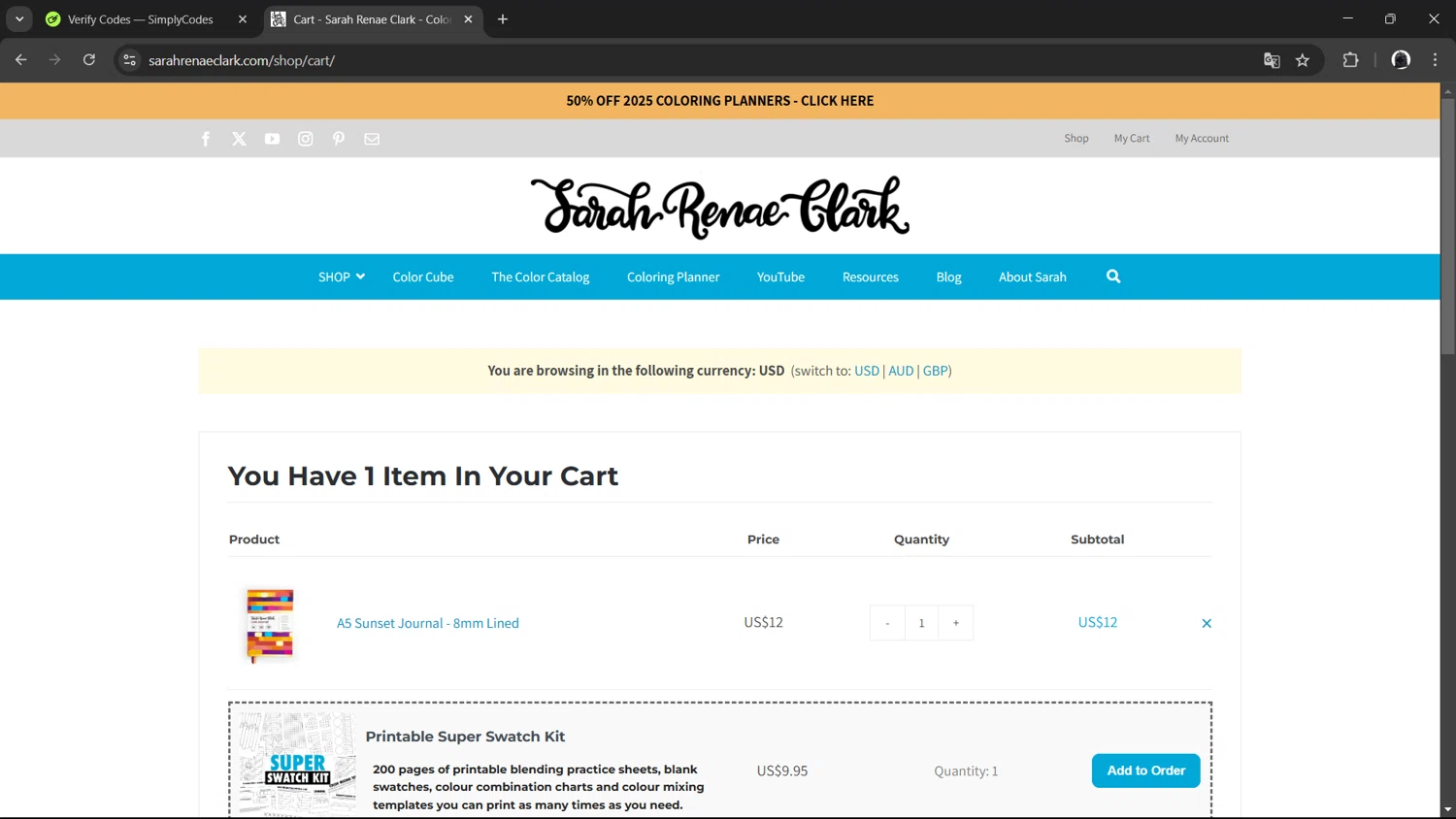Go to the Blog page
Image resolution: width=1456 pixels, height=819 pixels.
[948, 277]
